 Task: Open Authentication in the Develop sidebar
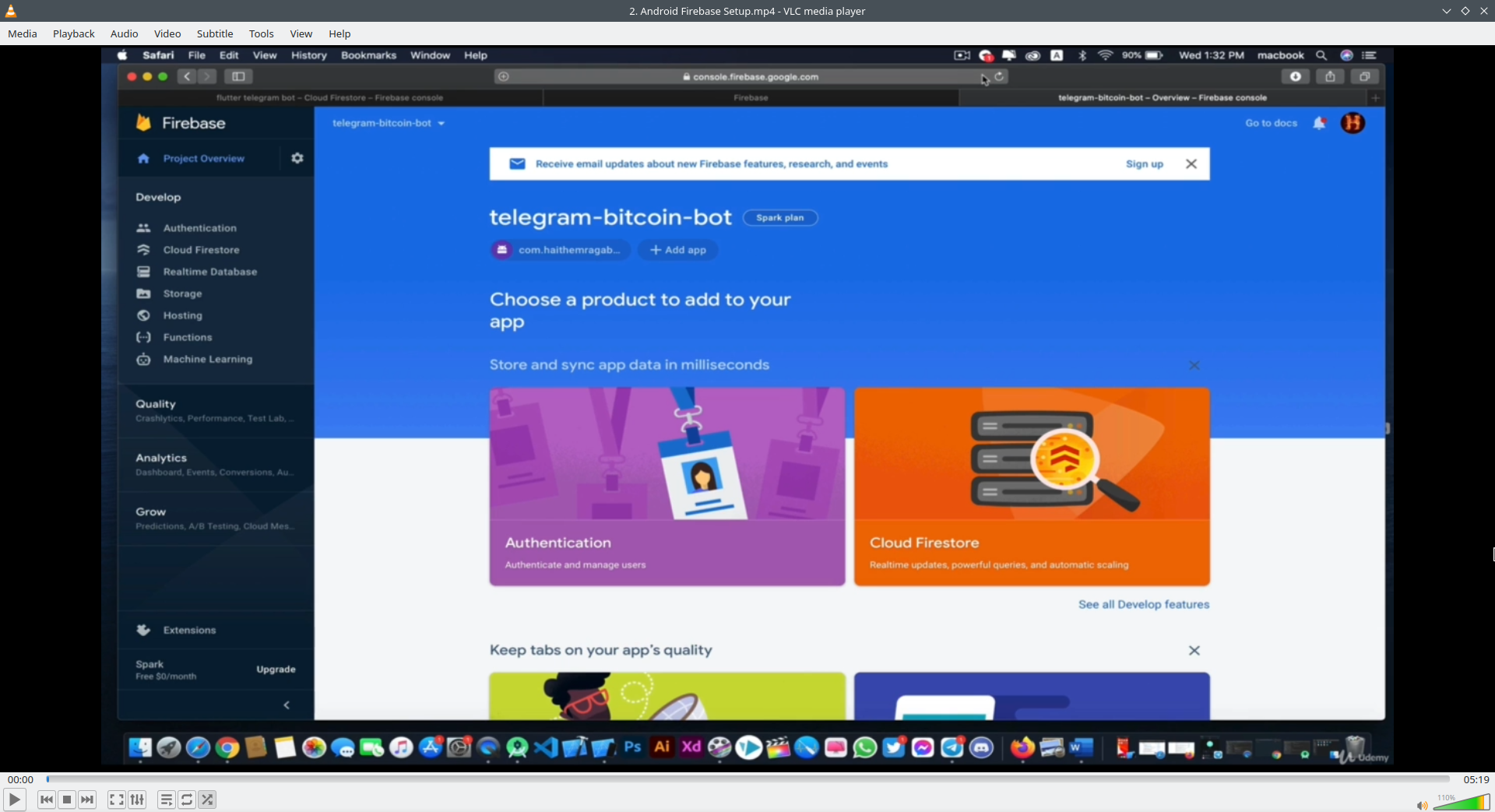(200, 228)
